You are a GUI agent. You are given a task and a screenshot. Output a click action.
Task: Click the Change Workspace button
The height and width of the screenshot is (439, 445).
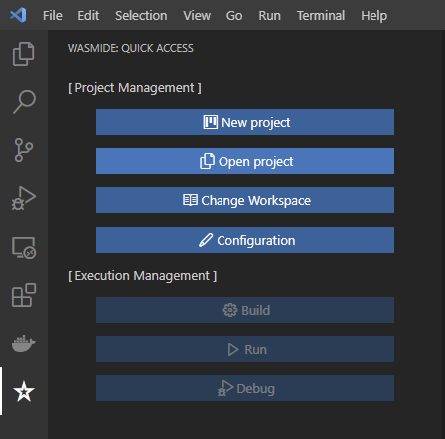coord(245,200)
